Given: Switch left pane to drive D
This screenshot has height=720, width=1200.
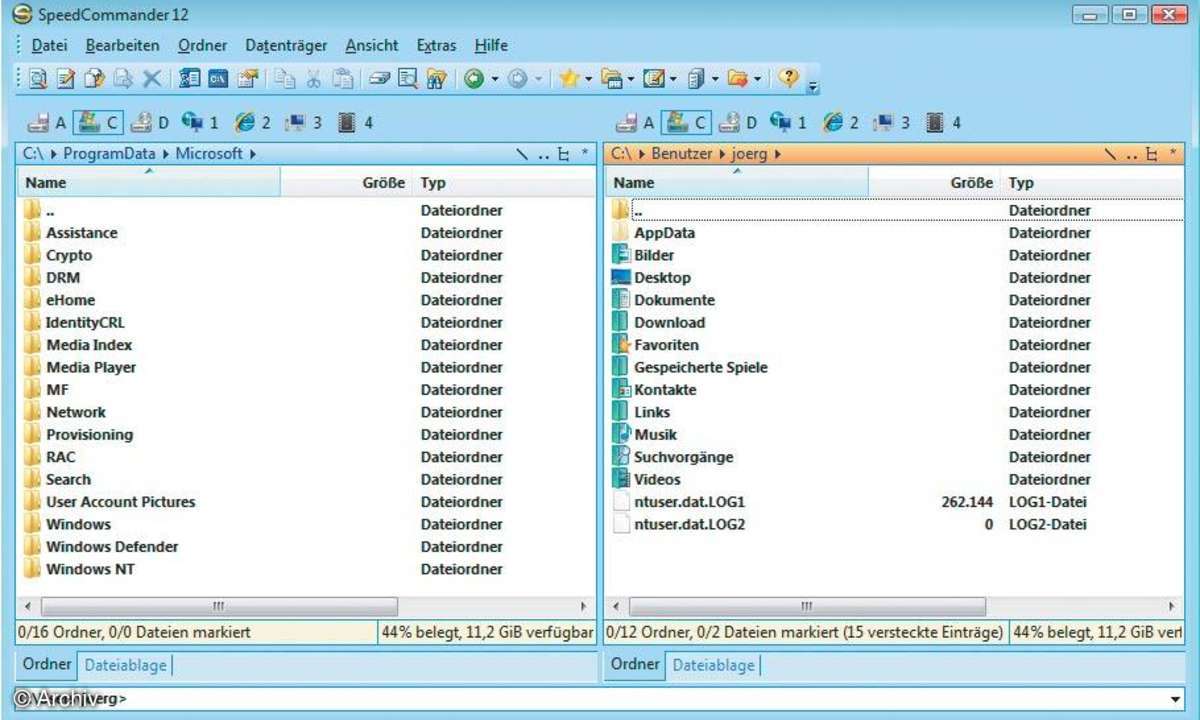Looking at the screenshot, I should tap(150, 123).
